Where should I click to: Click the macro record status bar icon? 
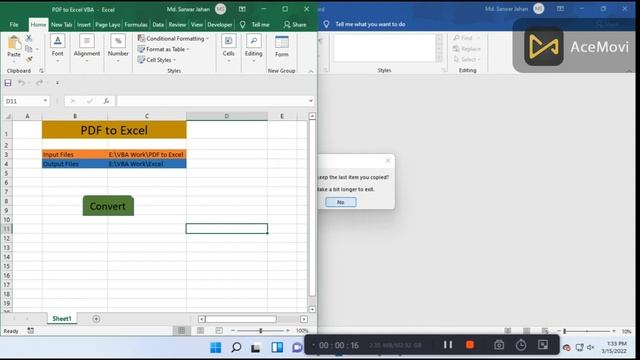click(31, 331)
